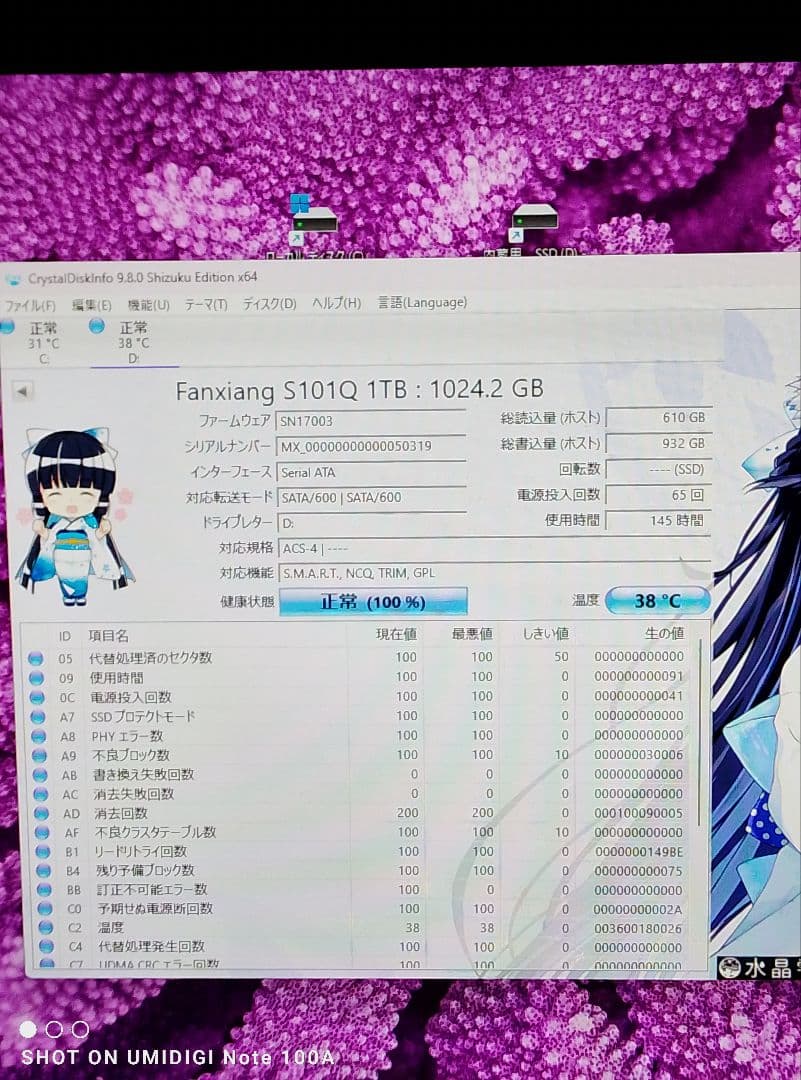Viewport: 801px width, 1080px height.
Task: Click the 項目名 column header
Action: coord(108,636)
